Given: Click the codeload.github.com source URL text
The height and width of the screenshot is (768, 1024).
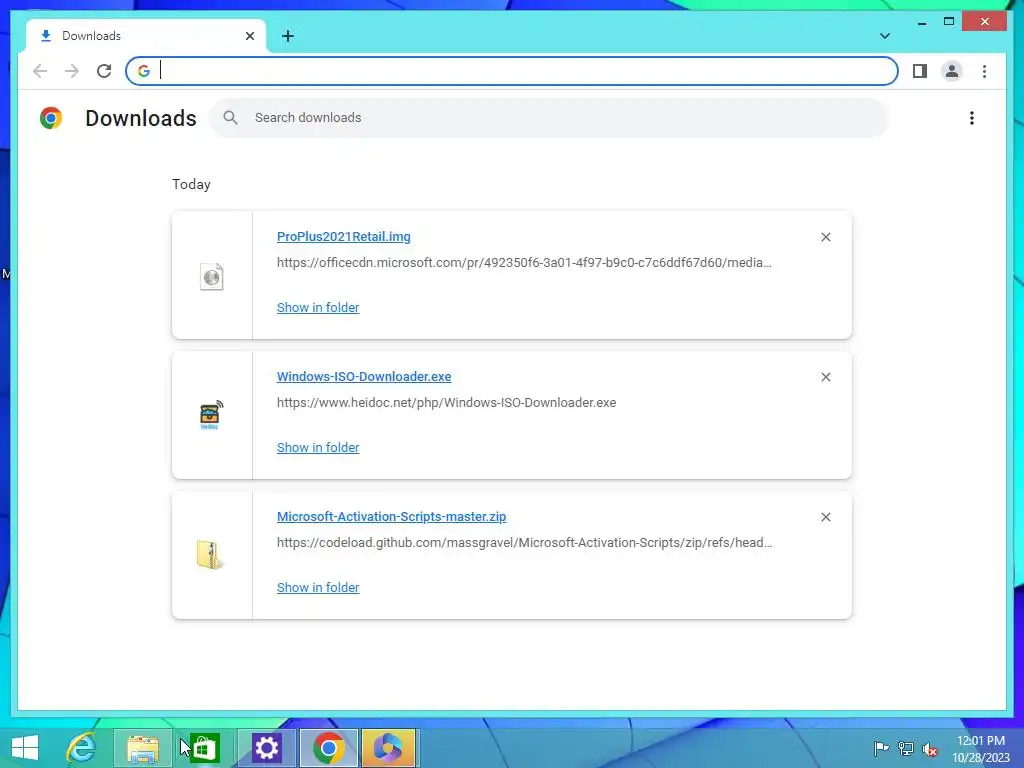Looking at the screenshot, I should tap(524, 542).
